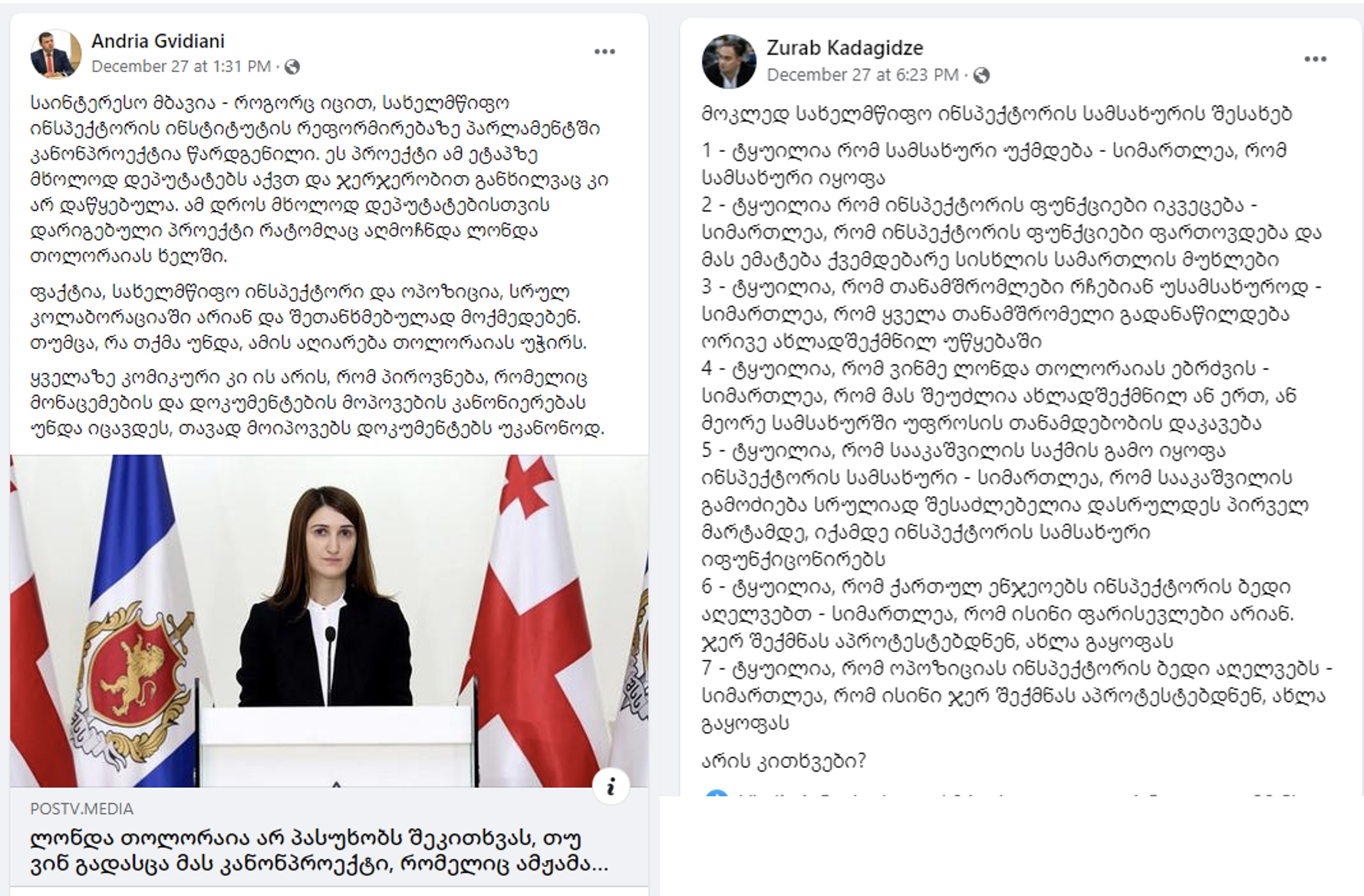Viewport: 1364px width, 896px height.
Task: Click the first paragraph of Andria's post text
Action: pos(319,180)
